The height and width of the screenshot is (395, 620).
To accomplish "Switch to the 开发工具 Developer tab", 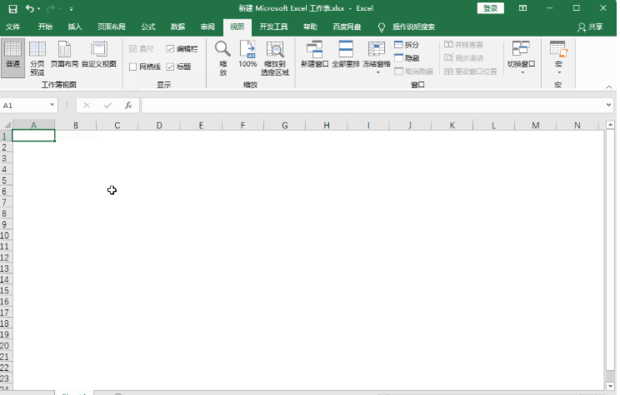I will click(x=274, y=27).
